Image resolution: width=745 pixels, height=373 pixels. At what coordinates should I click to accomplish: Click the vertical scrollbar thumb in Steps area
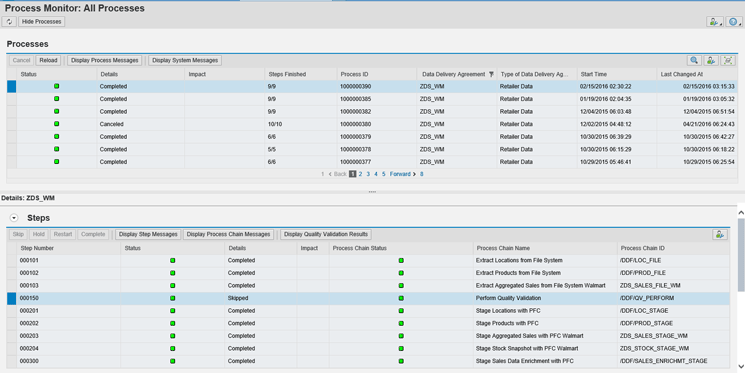coord(741,255)
